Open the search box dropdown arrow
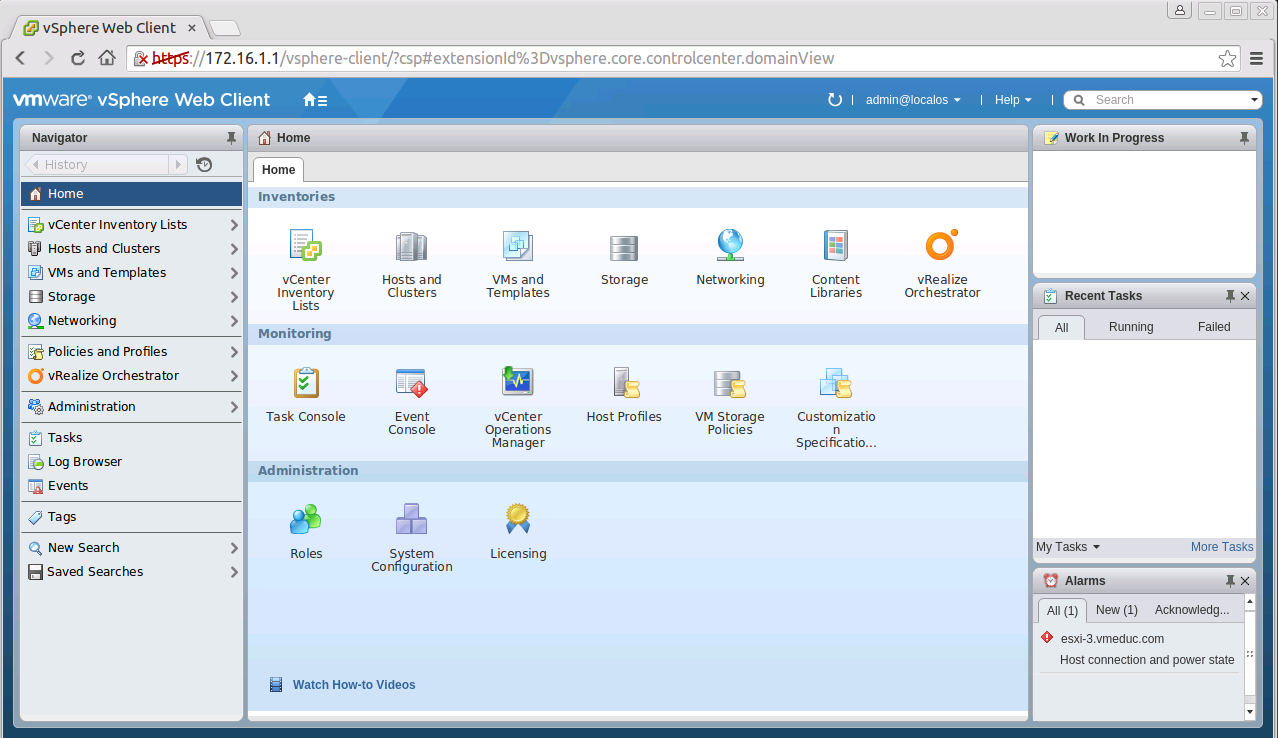 (x=1255, y=100)
